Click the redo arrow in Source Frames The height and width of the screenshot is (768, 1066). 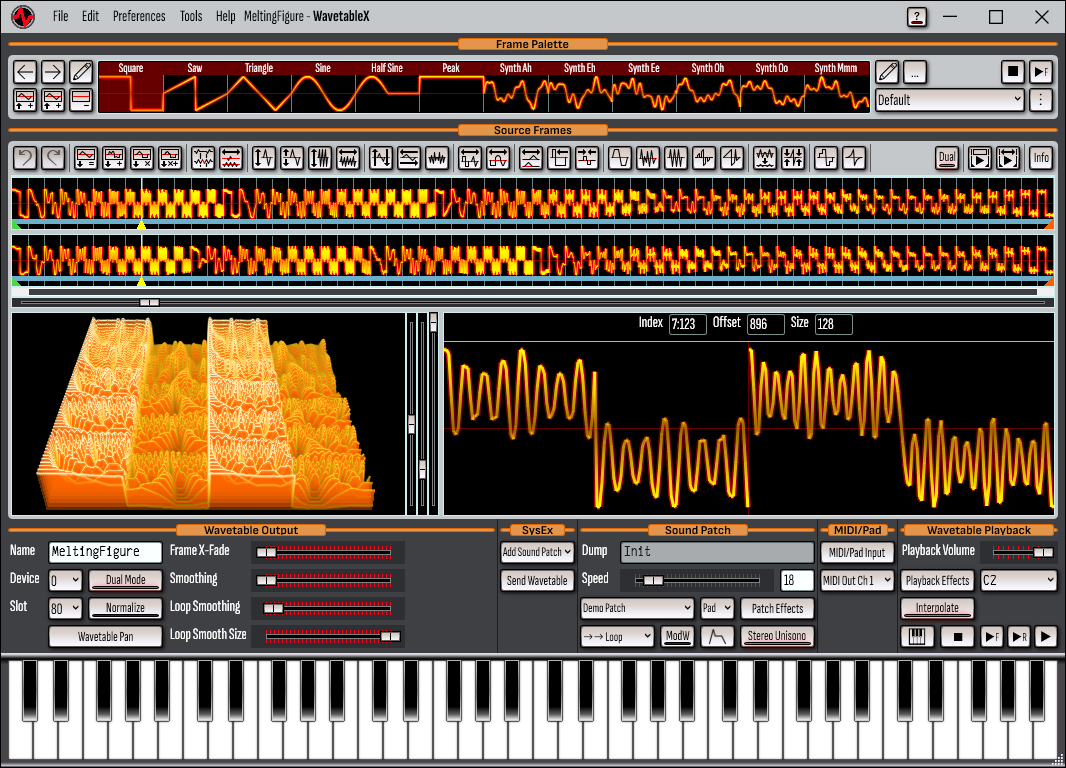point(53,158)
